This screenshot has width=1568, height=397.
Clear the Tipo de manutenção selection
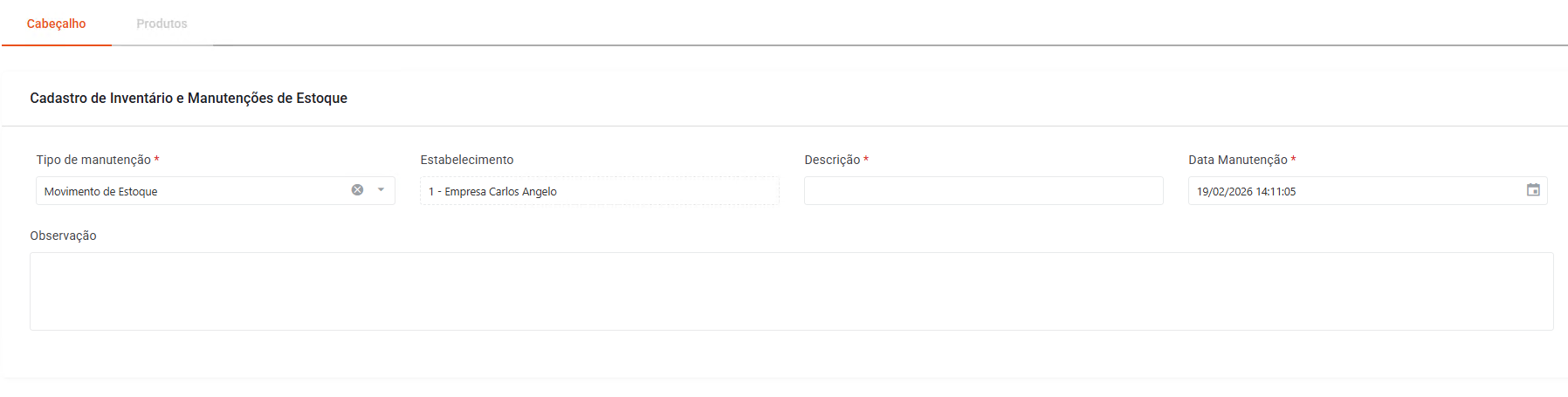[x=357, y=190]
